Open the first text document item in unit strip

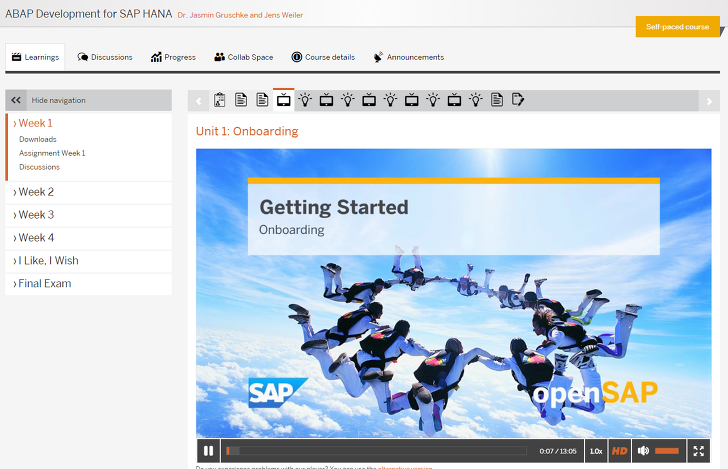241,100
